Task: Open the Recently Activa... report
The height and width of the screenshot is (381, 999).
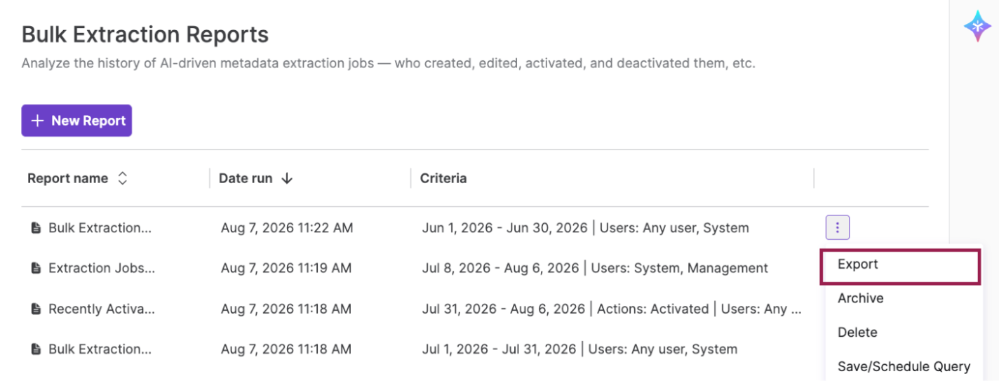Action: tap(102, 309)
